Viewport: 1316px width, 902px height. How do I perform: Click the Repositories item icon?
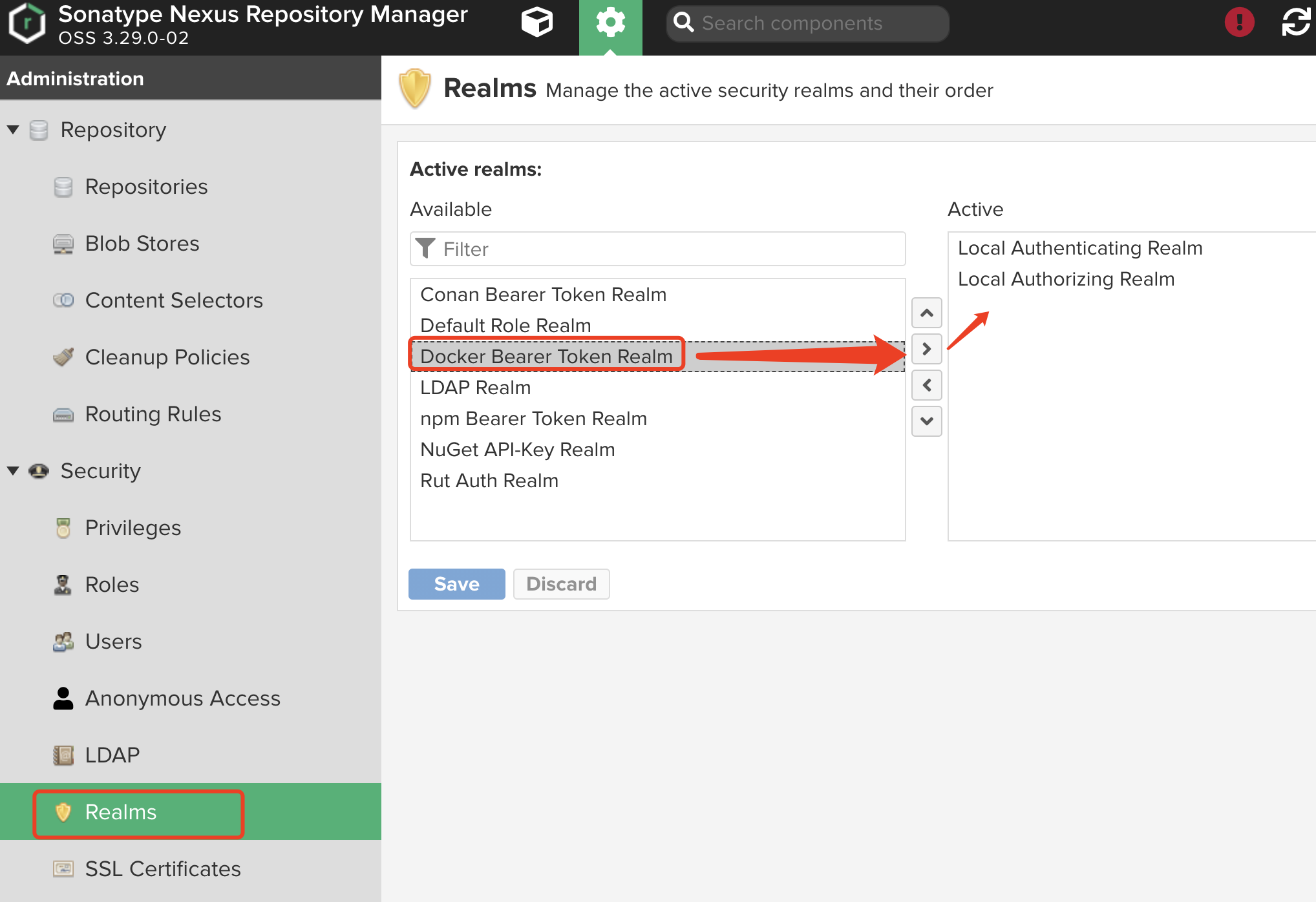(x=63, y=187)
